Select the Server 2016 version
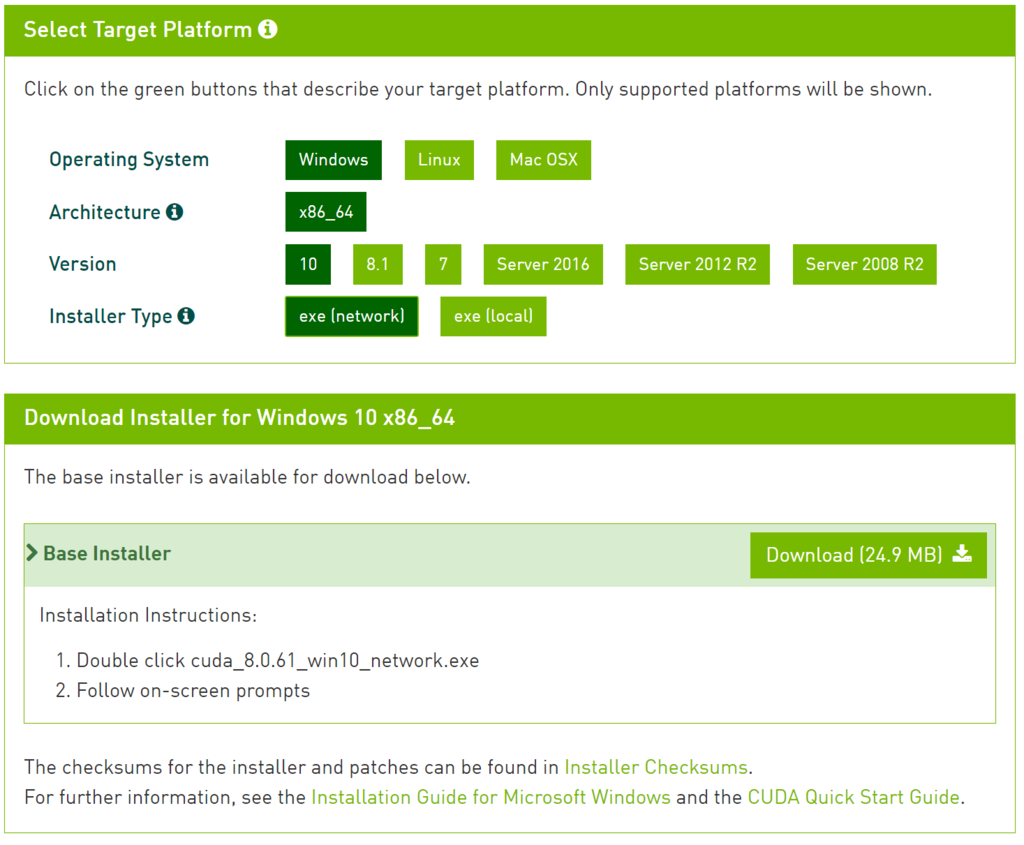The image size is (1024, 845). (543, 264)
